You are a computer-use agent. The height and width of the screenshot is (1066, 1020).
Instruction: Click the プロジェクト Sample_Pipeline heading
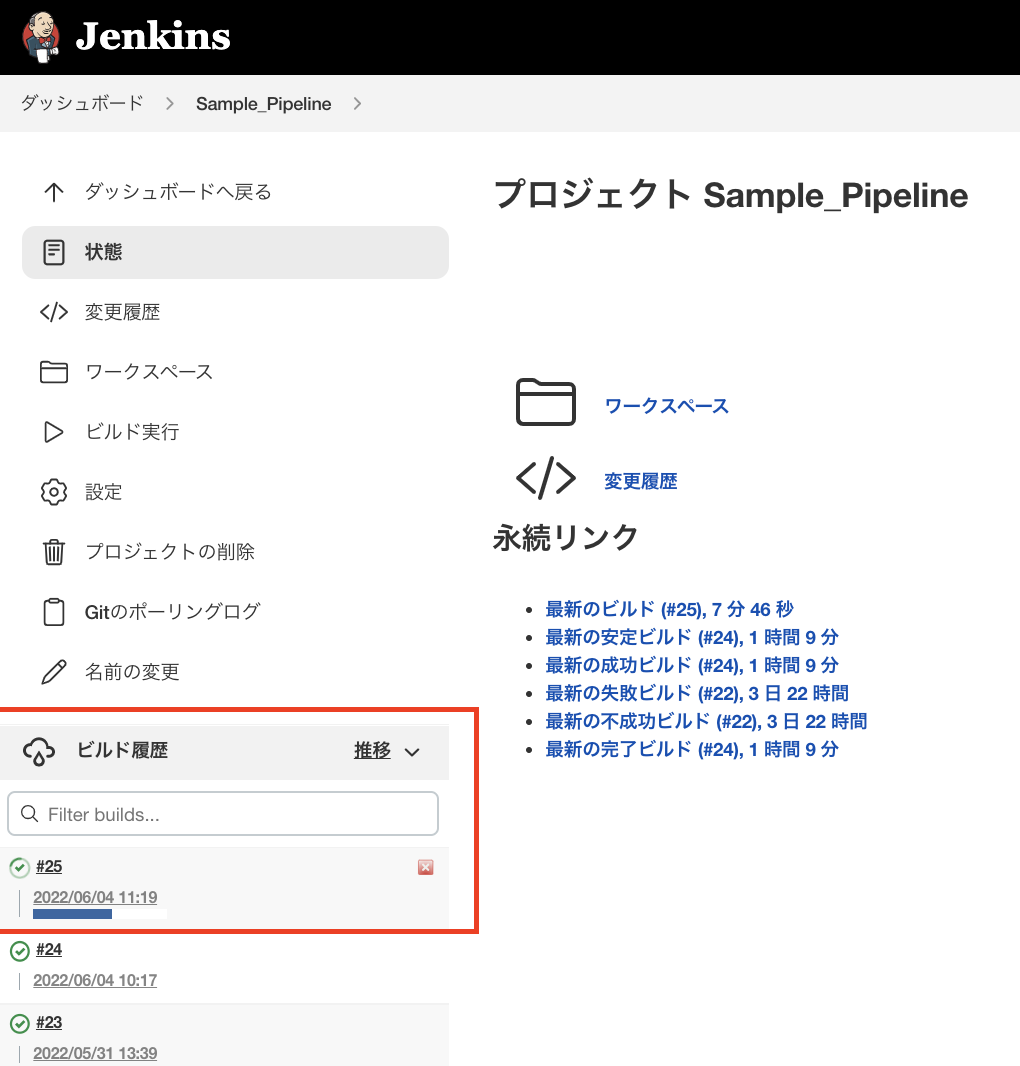pyautogui.click(x=731, y=195)
